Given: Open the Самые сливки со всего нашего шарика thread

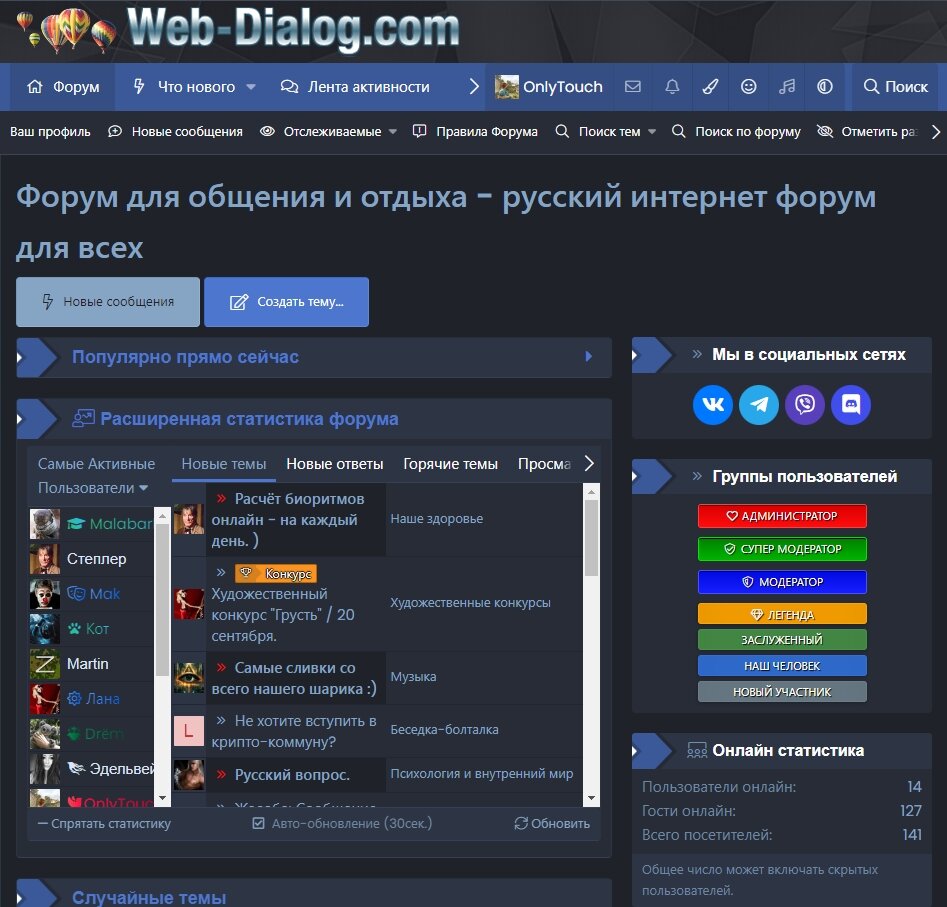Looking at the screenshot, I should coord(294,678).
